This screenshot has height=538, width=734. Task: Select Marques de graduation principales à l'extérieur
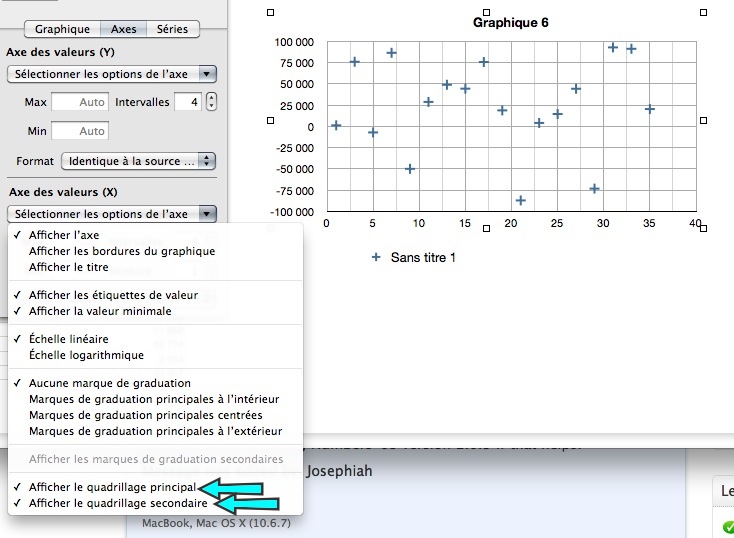[155, 431]
